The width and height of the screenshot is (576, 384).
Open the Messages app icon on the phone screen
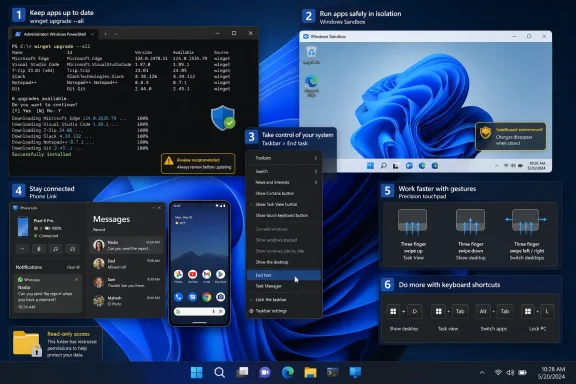tap(192, 297)
